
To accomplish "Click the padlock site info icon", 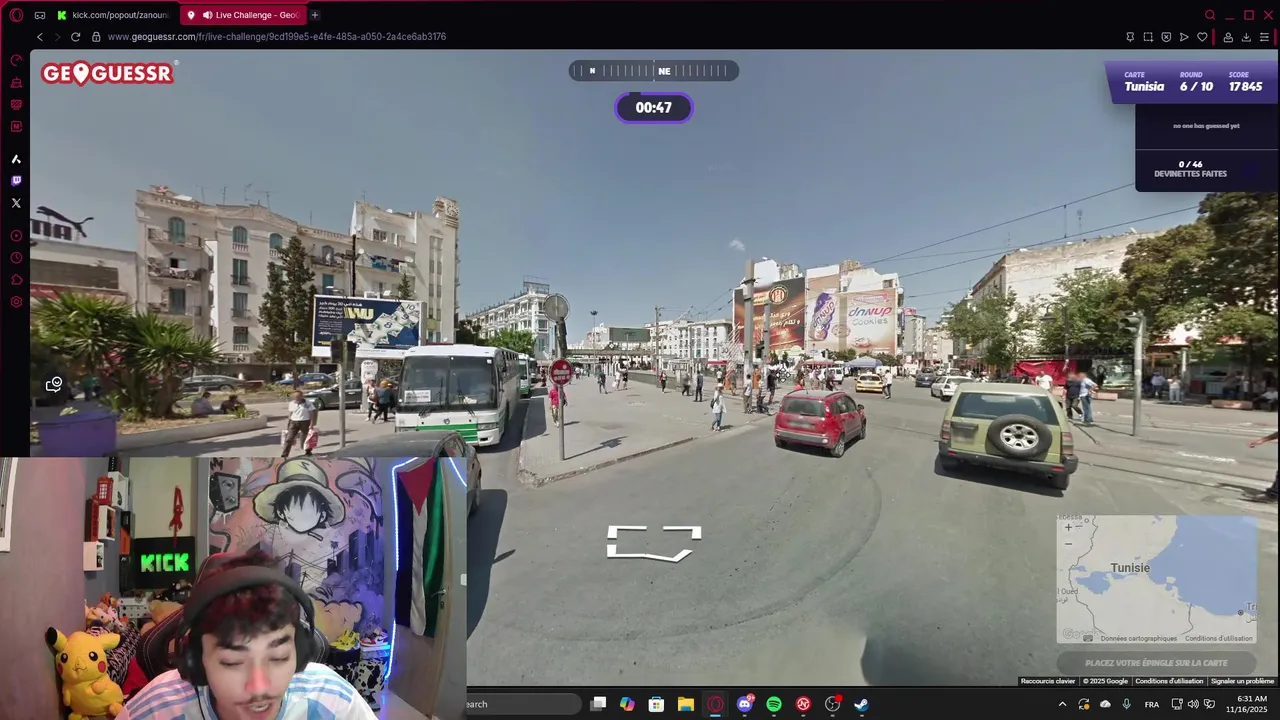I will tap(96, 37).
